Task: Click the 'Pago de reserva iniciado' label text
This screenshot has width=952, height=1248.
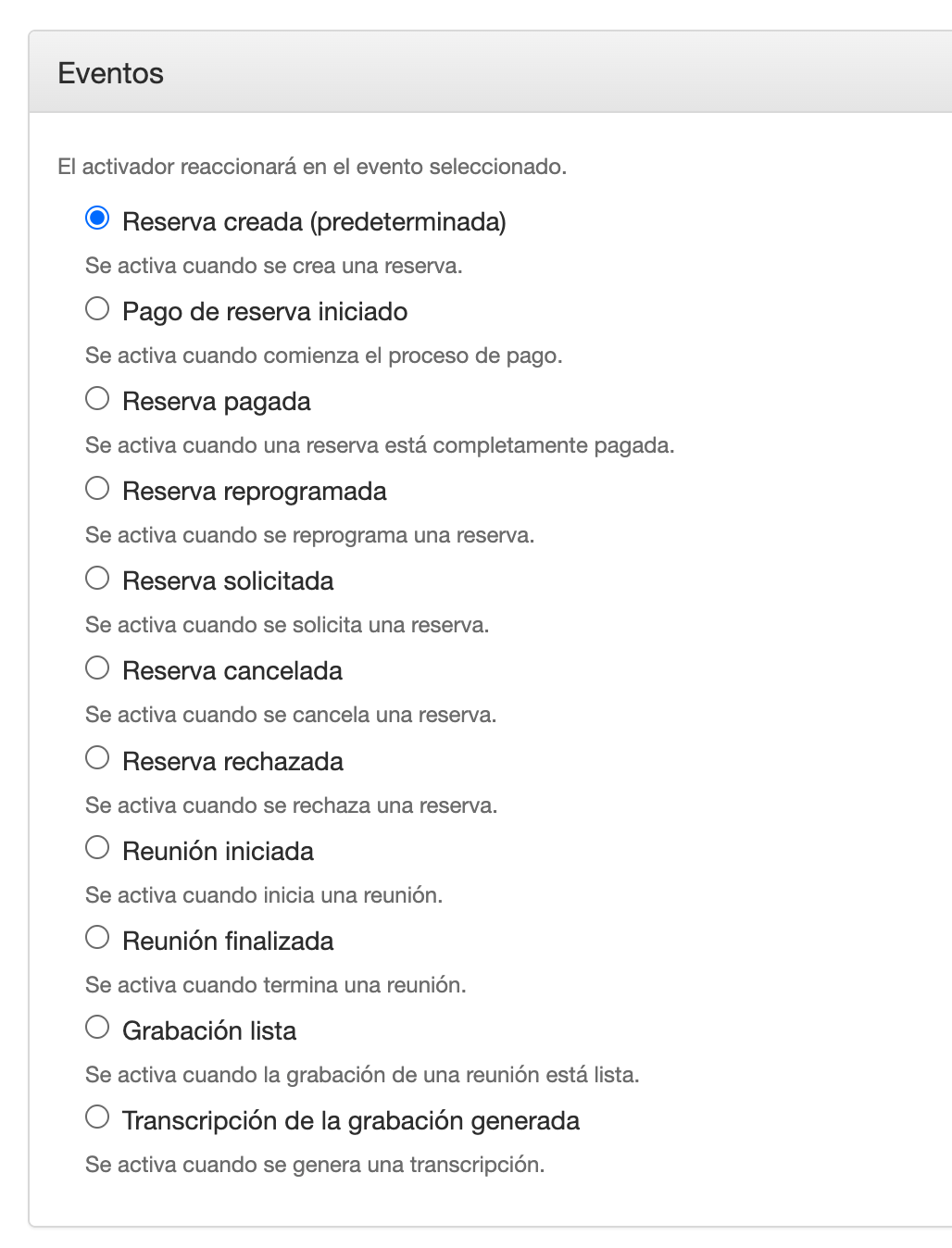Action: click(x=265, y=312)
